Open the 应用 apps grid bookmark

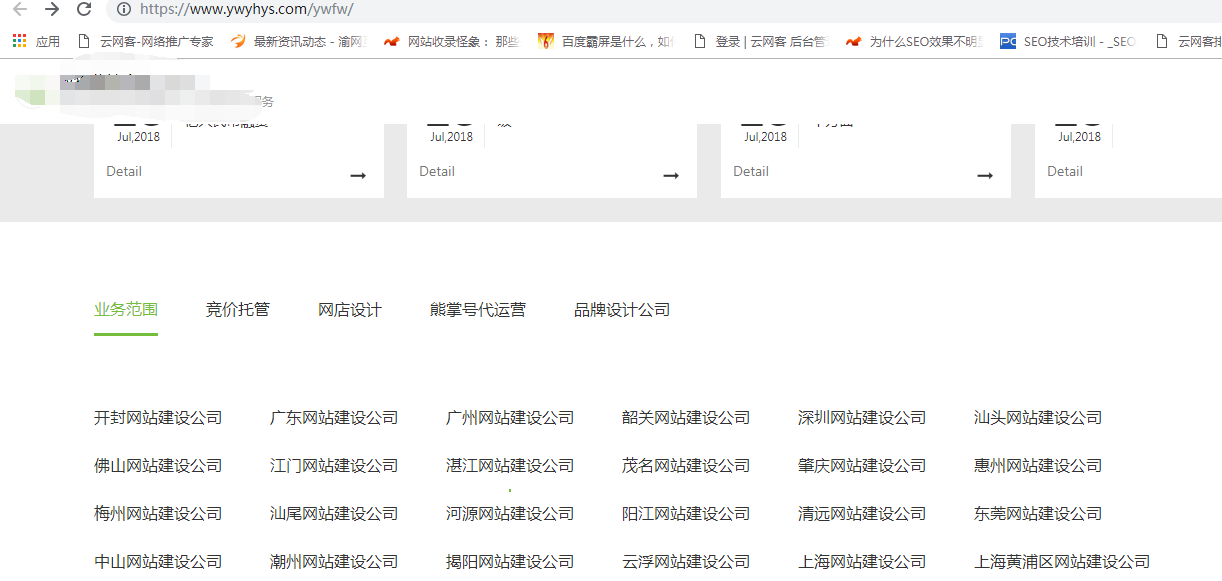point(36,41)
